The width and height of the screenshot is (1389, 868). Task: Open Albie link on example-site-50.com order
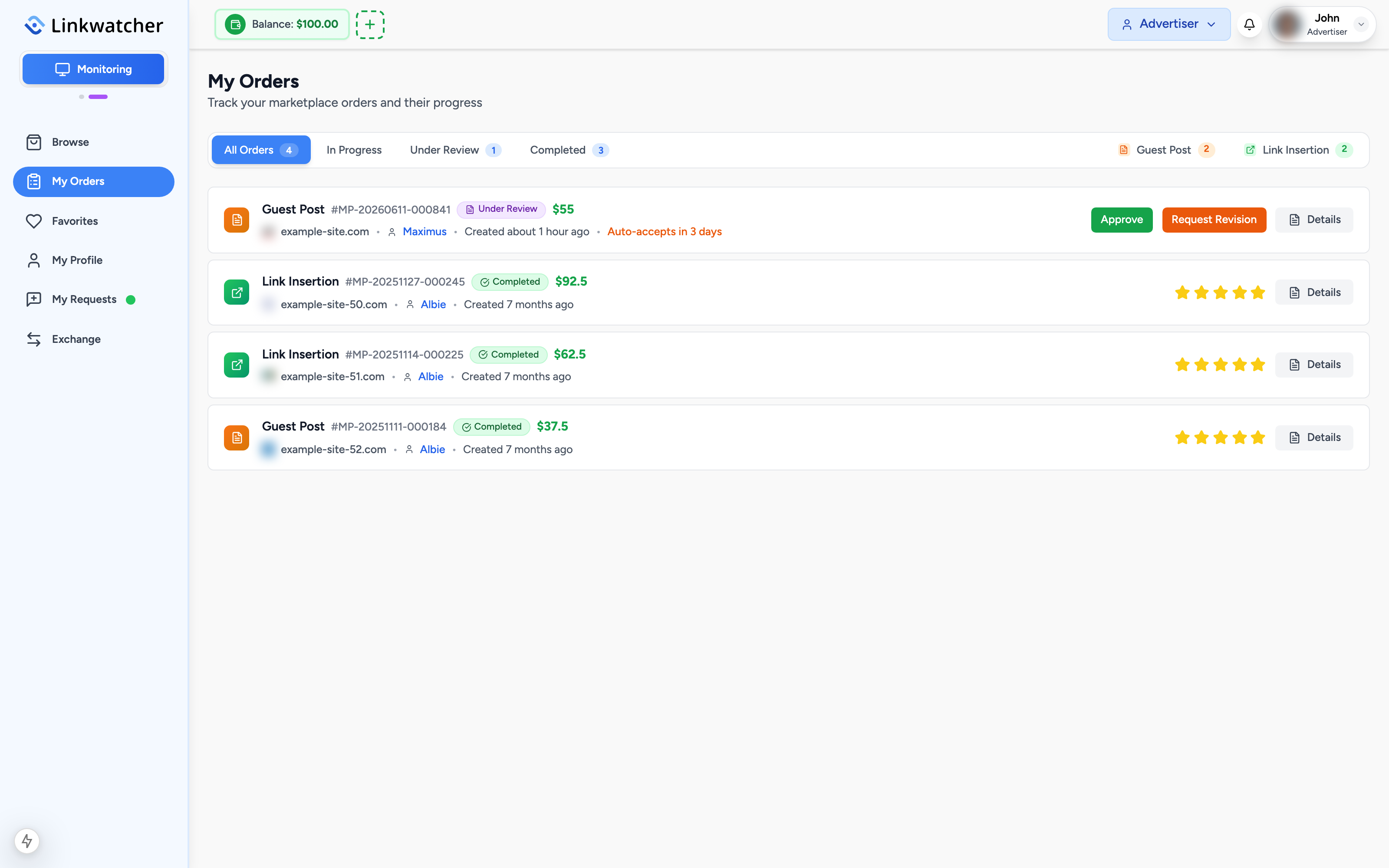tap(433, 304)
